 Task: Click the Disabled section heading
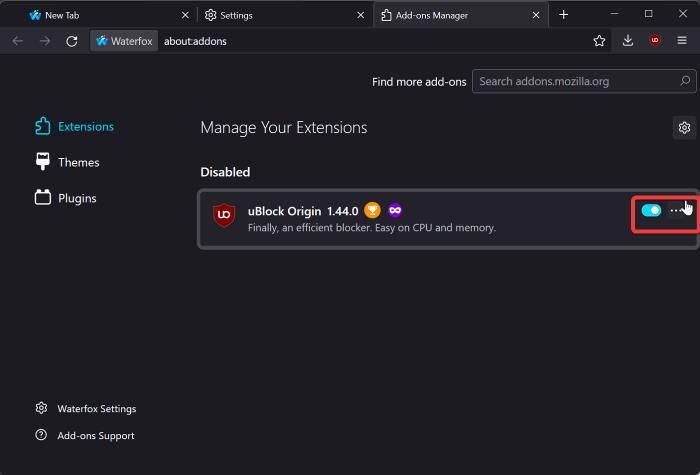click(225, 172)
